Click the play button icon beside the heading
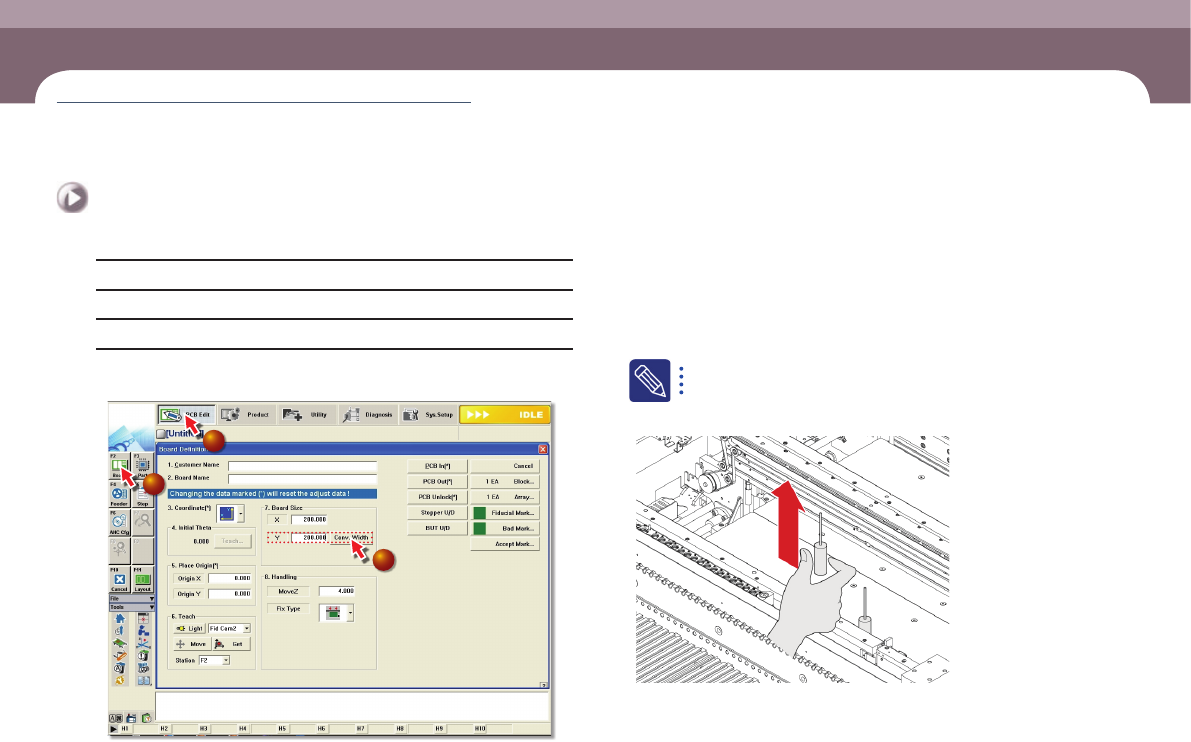The width and height of the screenshot is (1191, 742). [72, 198]
